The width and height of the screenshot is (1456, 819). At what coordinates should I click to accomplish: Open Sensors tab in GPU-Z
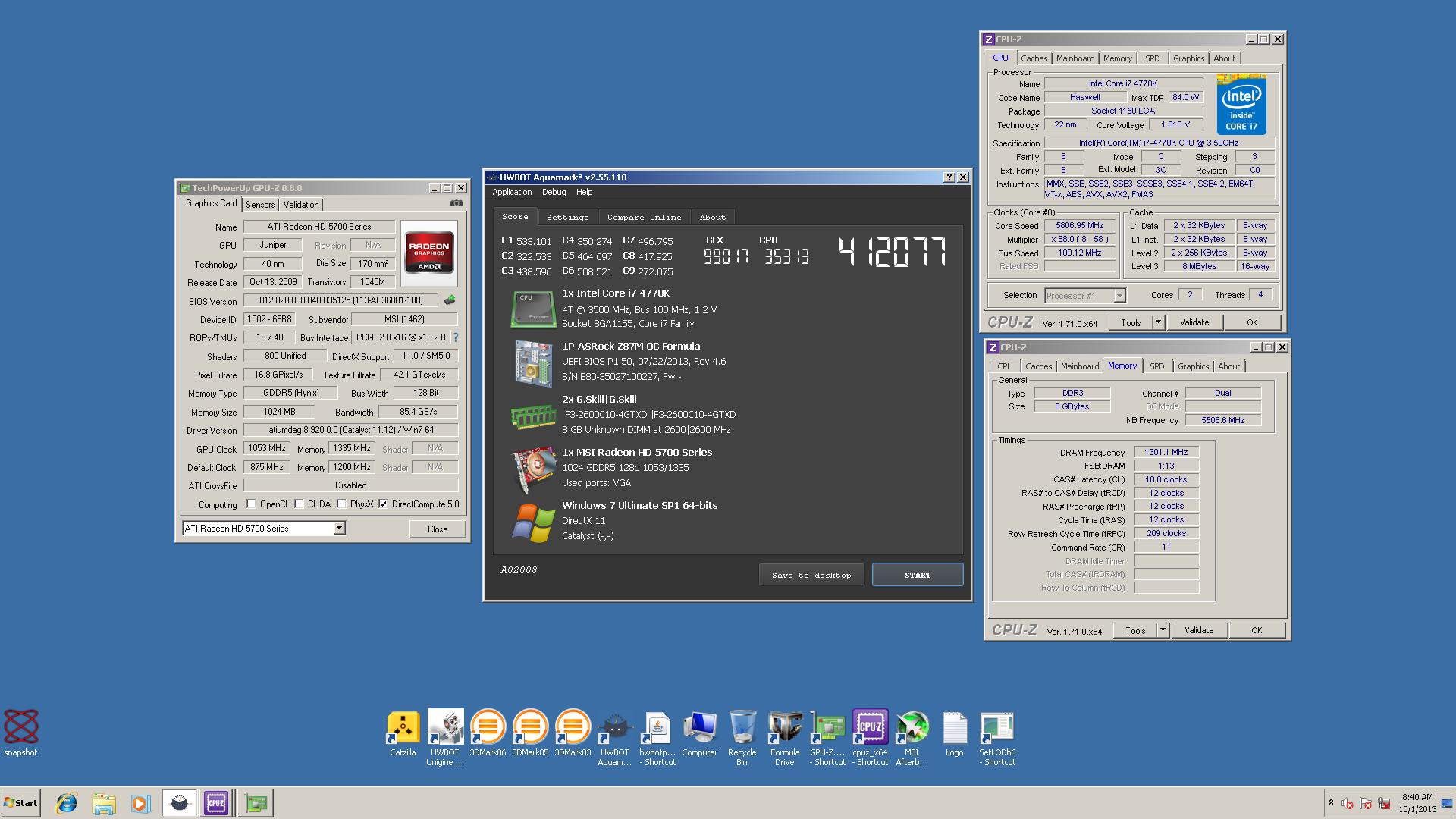(260, 205)
